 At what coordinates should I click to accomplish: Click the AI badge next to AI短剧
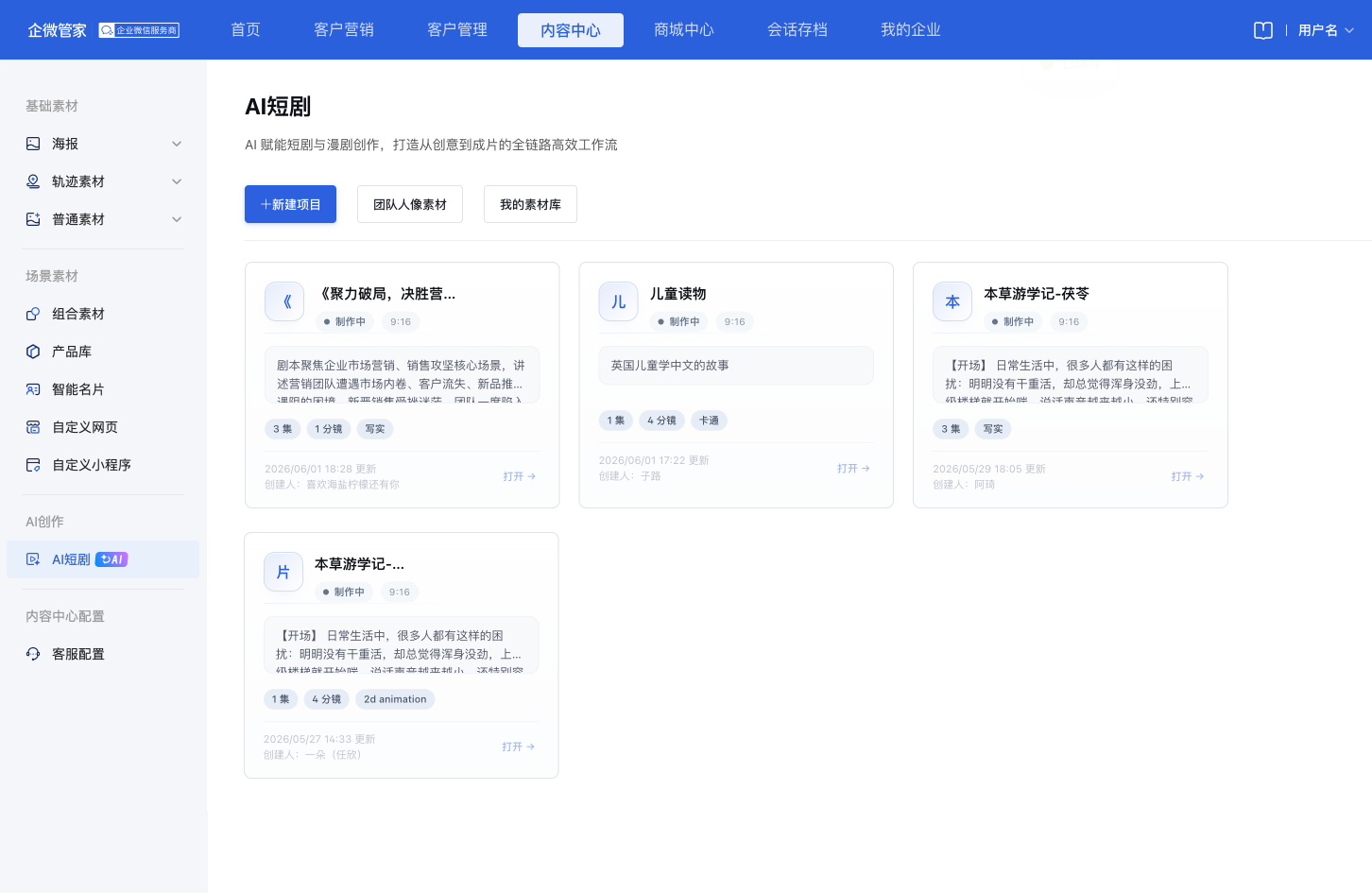(x=111, y=559)
